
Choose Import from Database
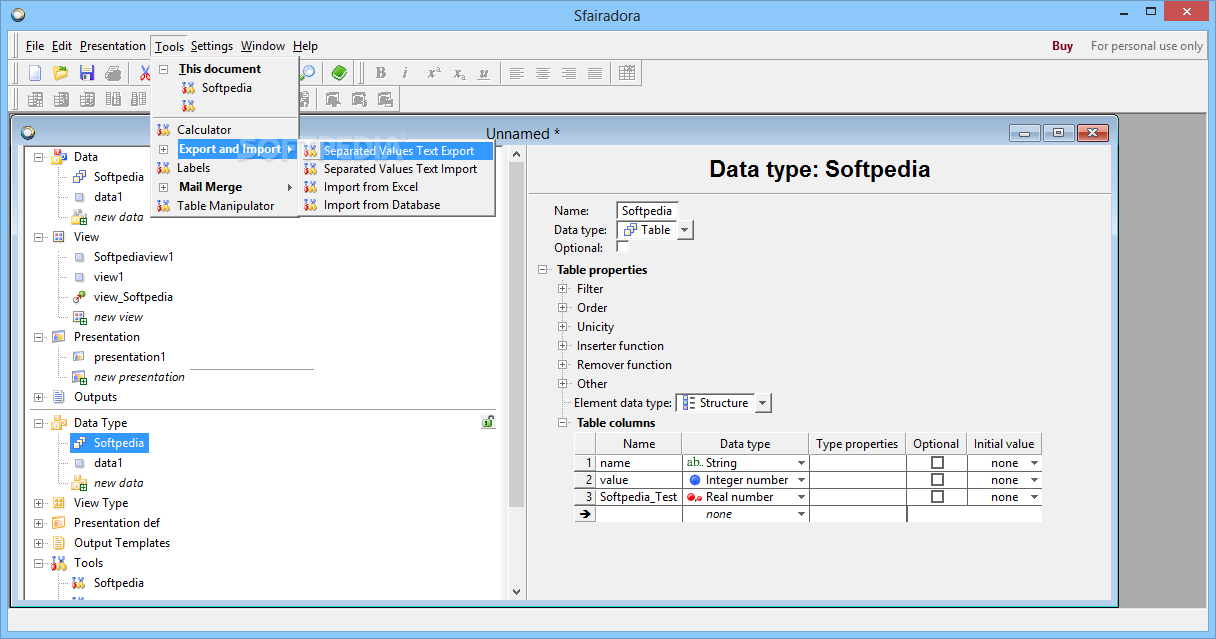pyautogui.click(x=382, y=205)
